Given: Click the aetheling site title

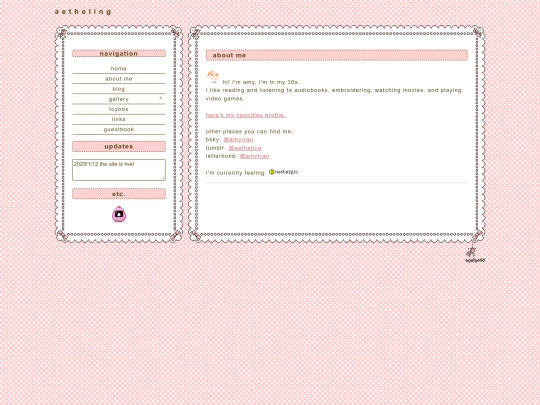Looking at the screenshot, I should [83, 12].
